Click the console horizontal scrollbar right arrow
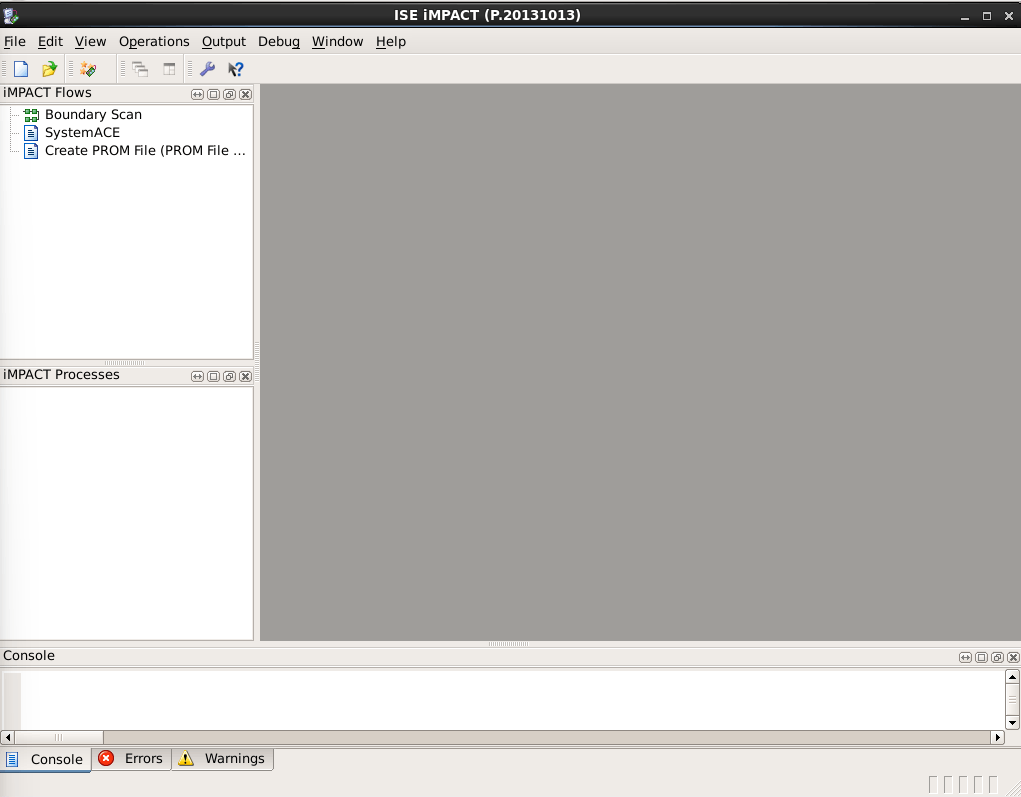Screen dimensions: 1021x797 pyautogui.click(x=998, y=738)
